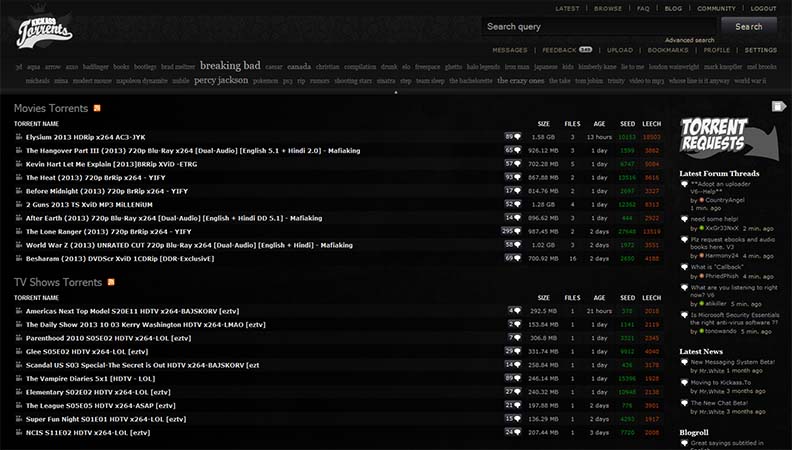Click the KickAss Torrents logo
Image resolution: width=792 pixels, height=450 pixels.
pos(44,33)
